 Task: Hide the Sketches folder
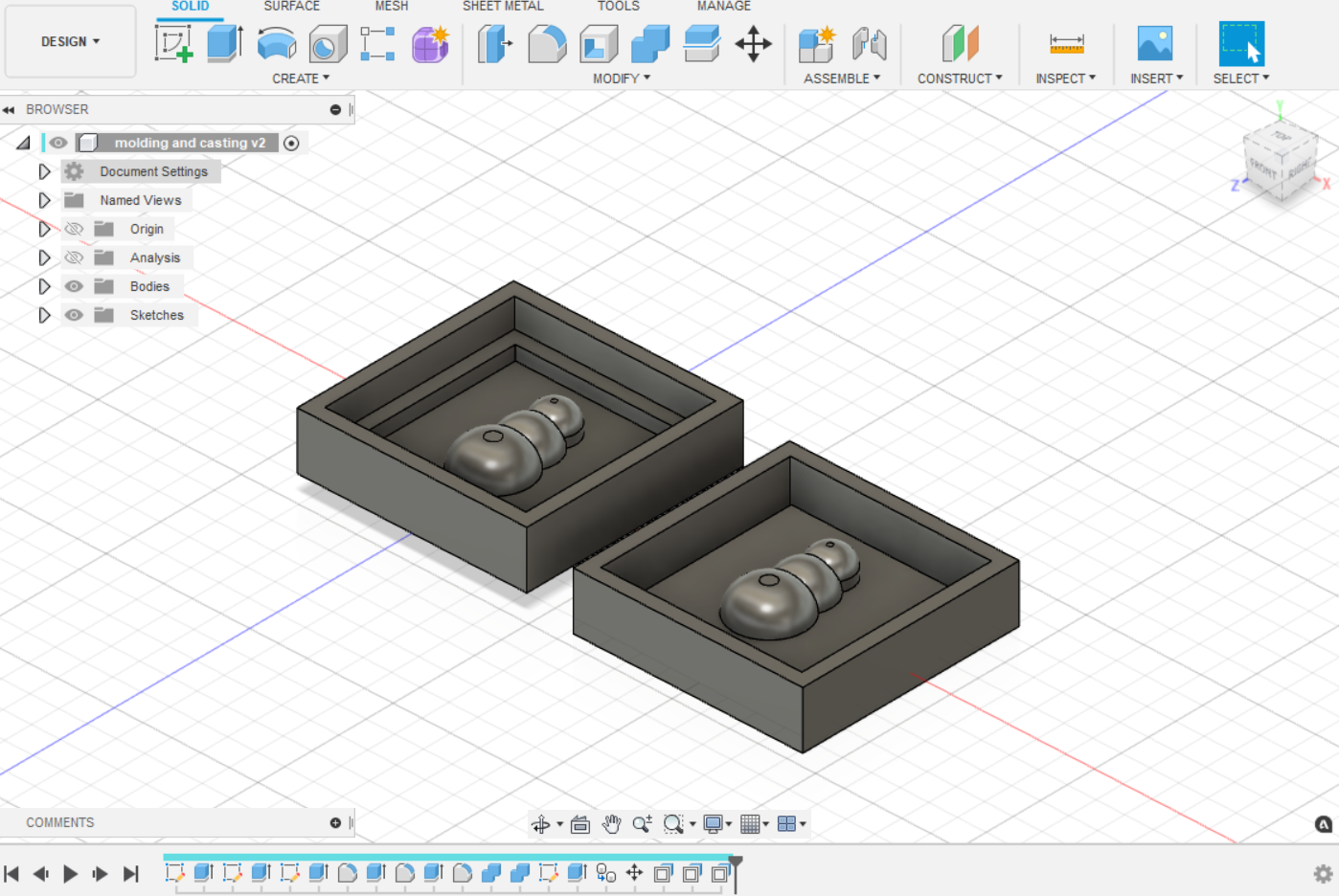coord(74,315)
